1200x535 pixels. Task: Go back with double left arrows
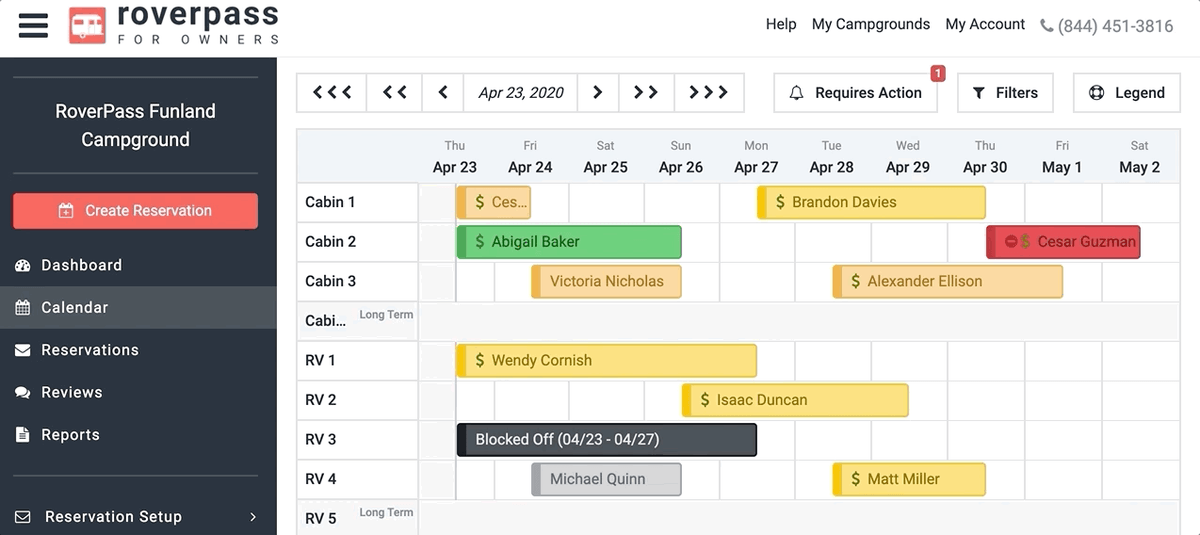395,93
